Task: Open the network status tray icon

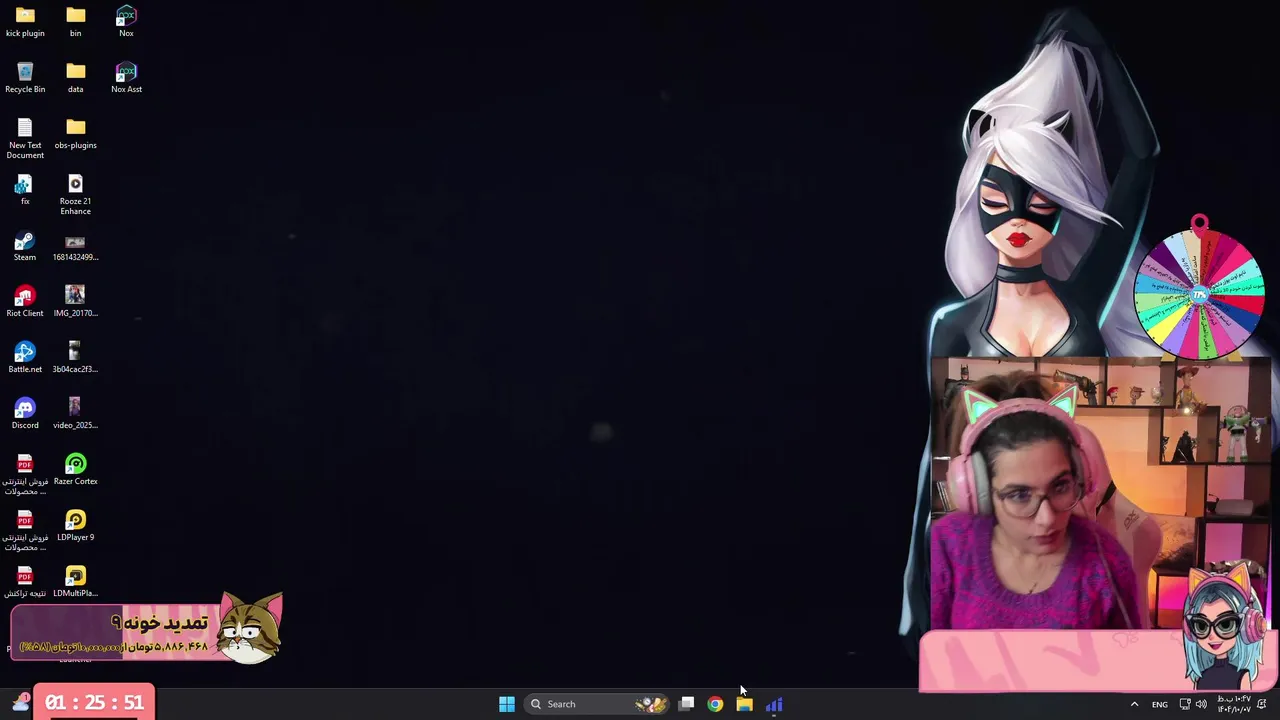Action: [x=1185, y=704]
